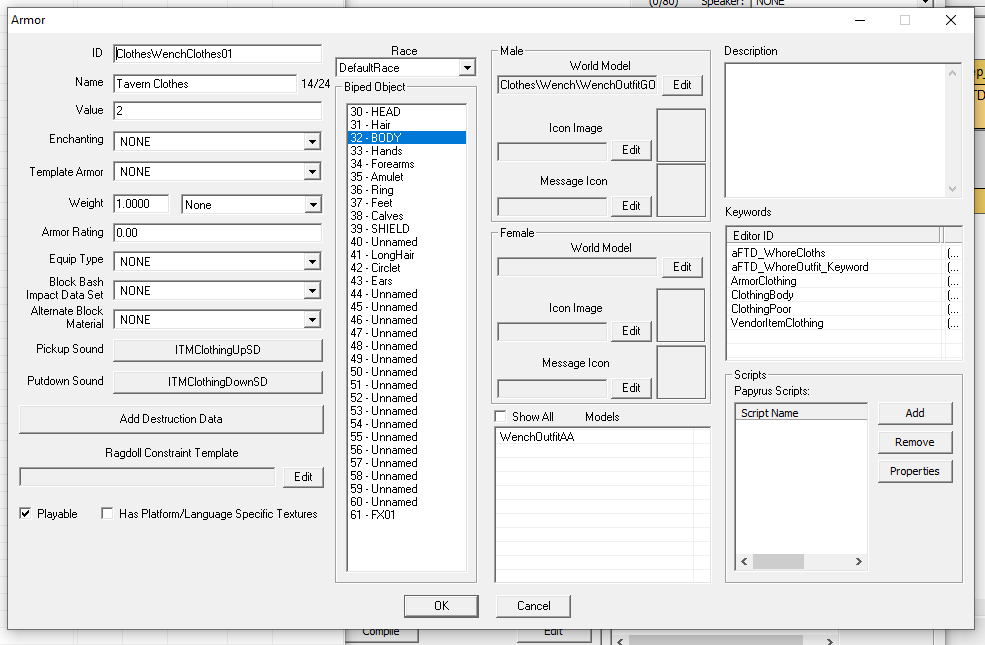Click the Remove script button
The image size is (985, 645).
915,442
